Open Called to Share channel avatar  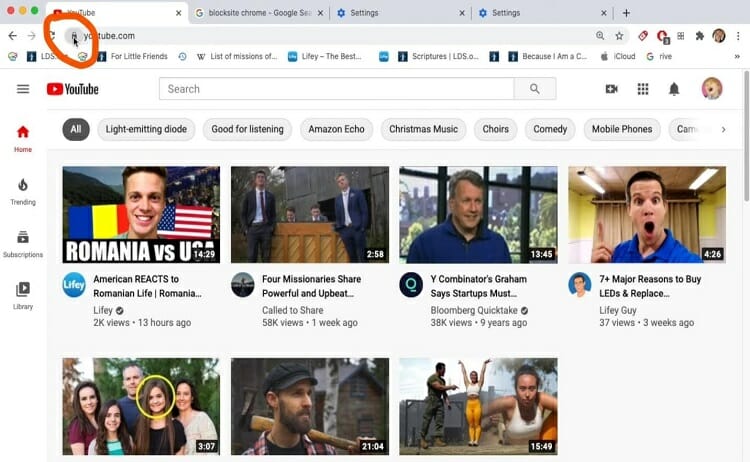point(243,285)
